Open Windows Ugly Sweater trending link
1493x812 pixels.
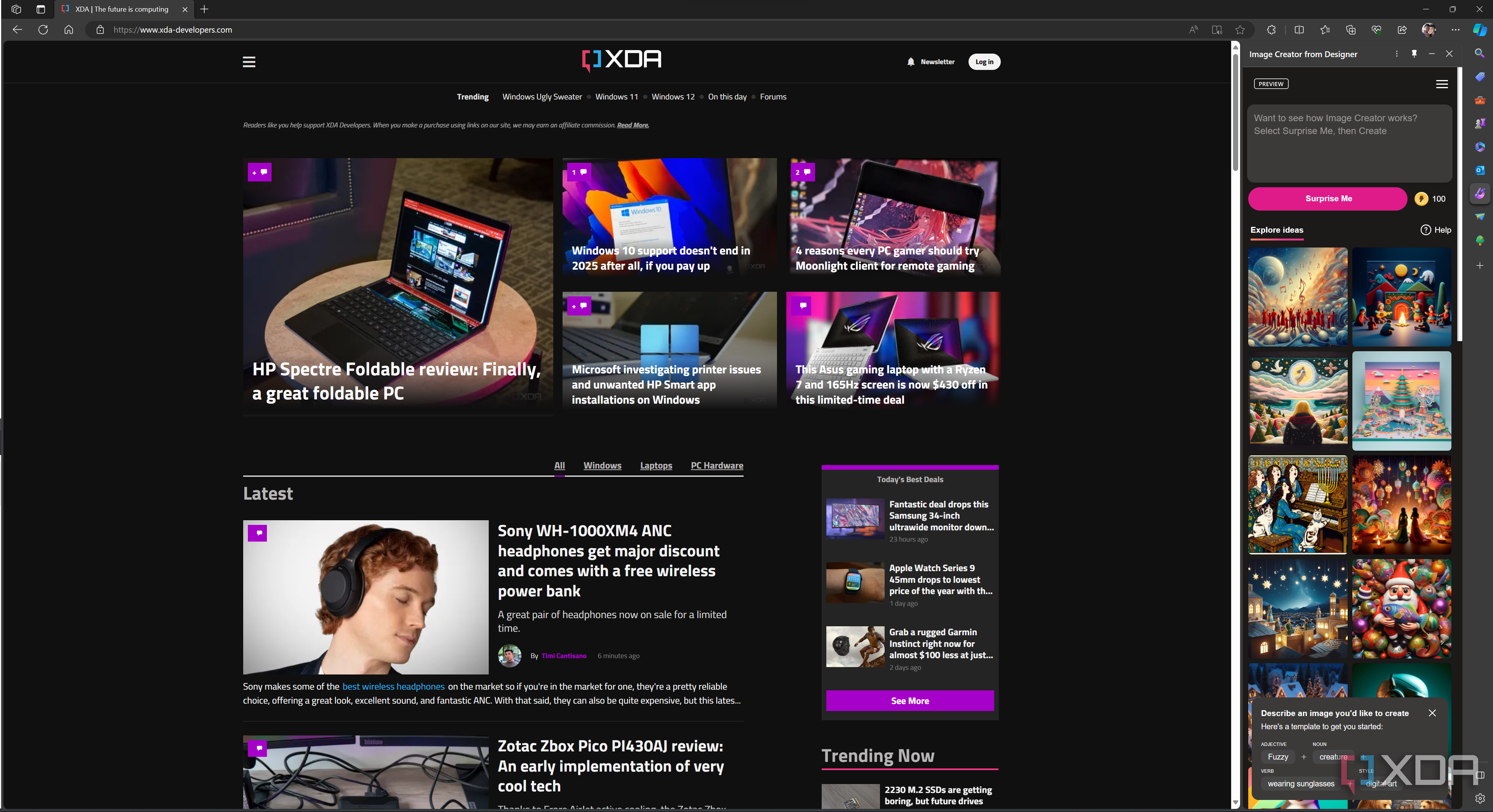(542, 97)
